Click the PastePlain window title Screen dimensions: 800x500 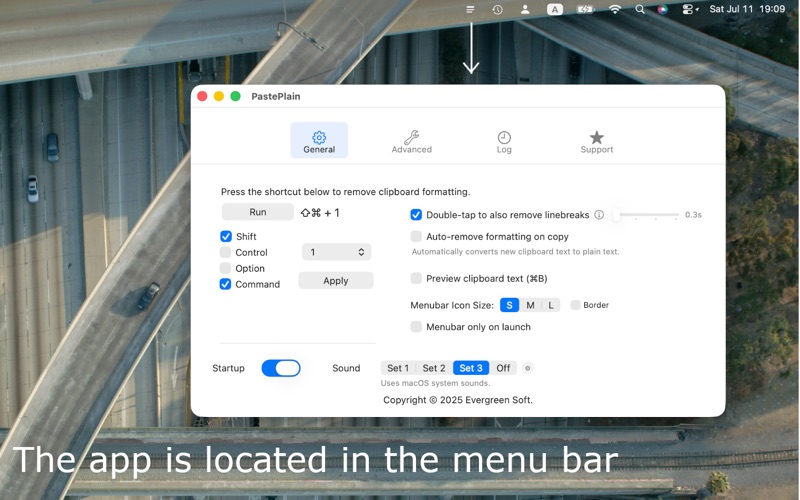(276, 96)
